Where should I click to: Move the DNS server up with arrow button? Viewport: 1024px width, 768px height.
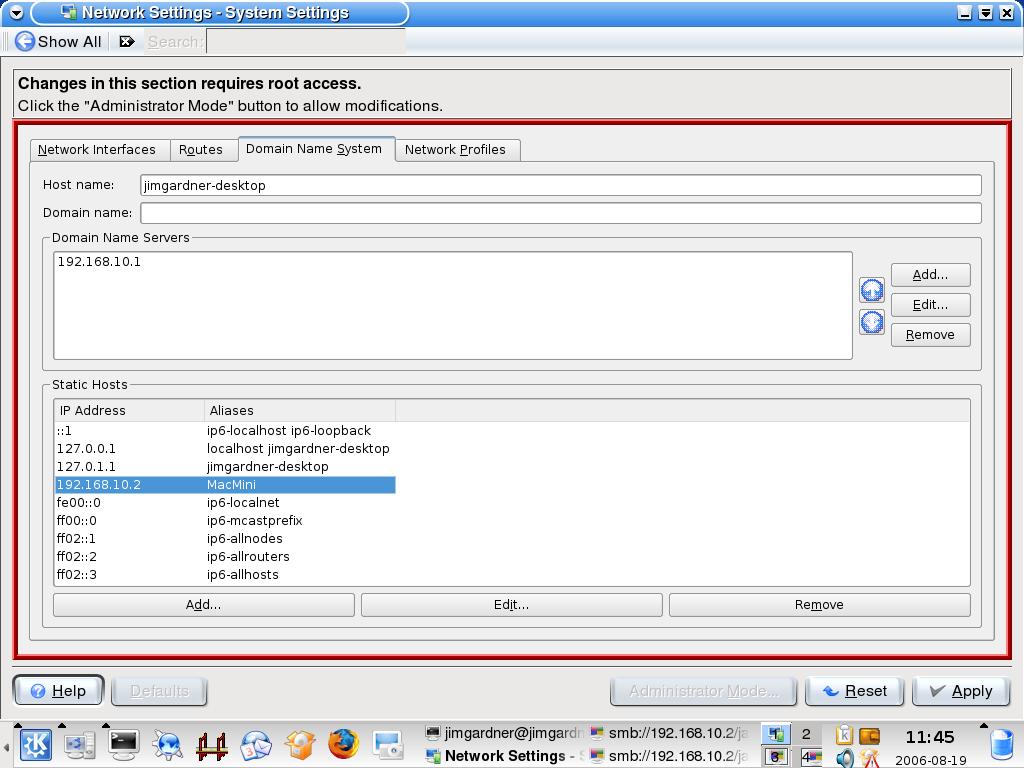point(872,290)
